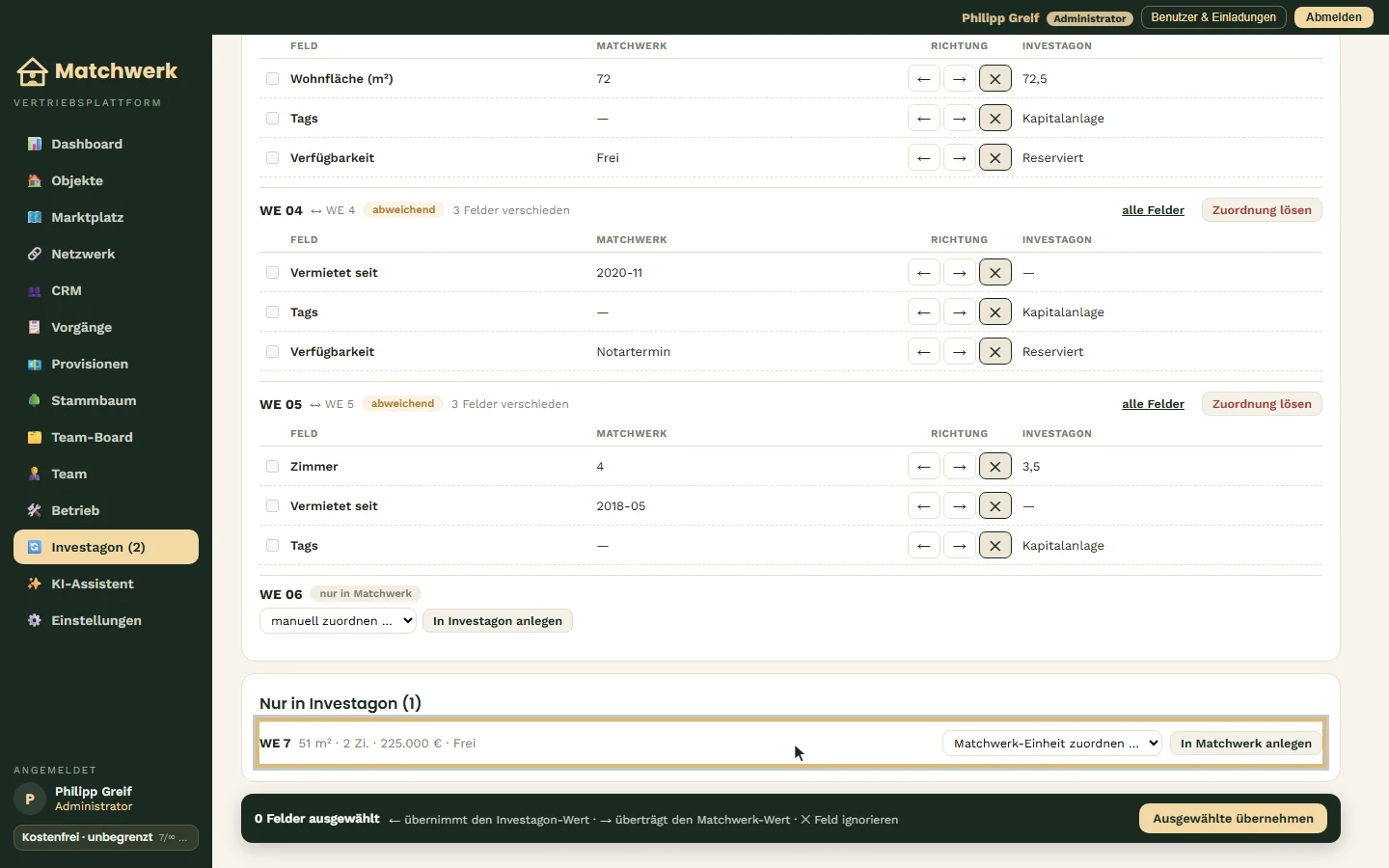Click the Provisionen sidebar icon
This screenshot has width=1389, height=868.
35,364
